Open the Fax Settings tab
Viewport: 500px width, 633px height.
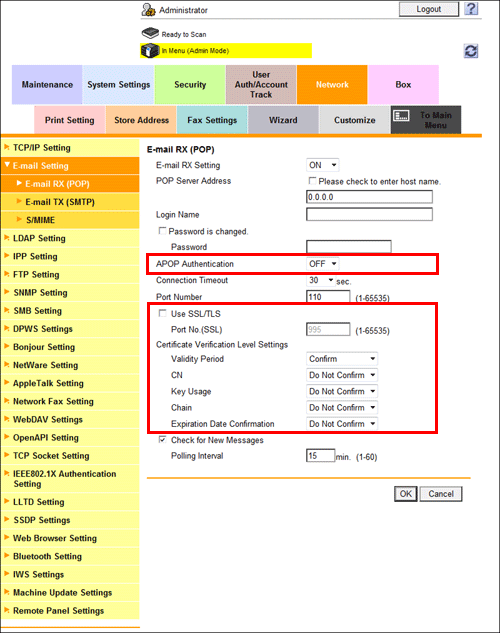point(212,120)
